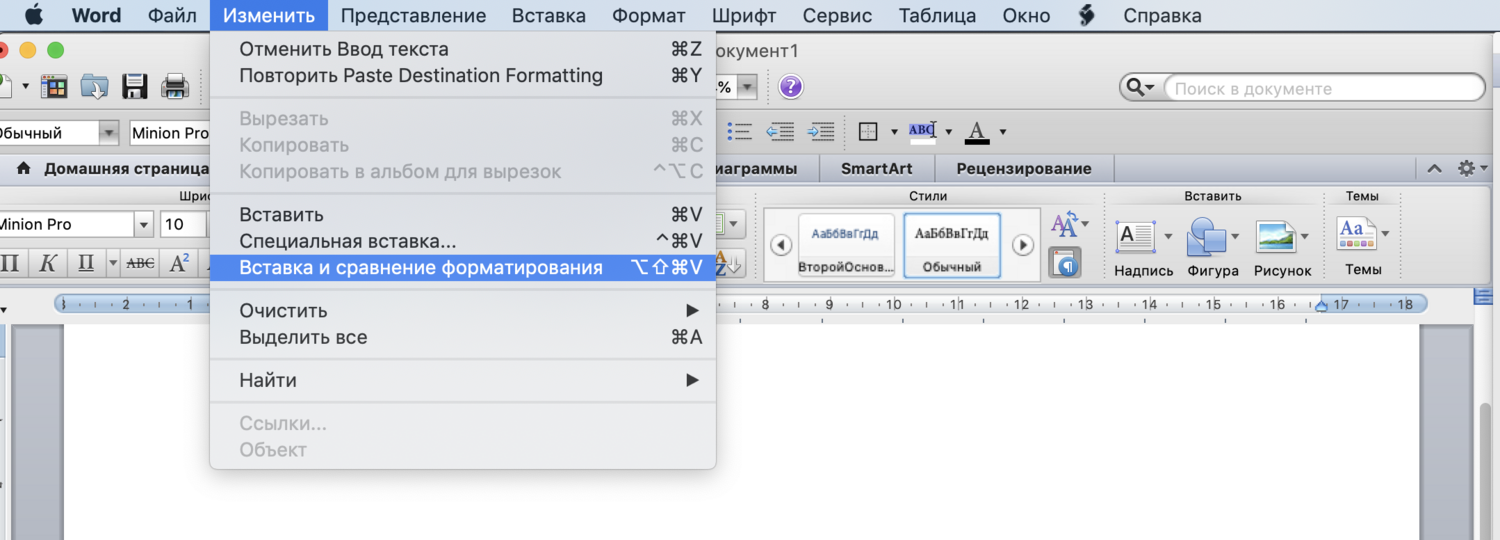Apply font color with the A icon

click(x=977, y=131)
